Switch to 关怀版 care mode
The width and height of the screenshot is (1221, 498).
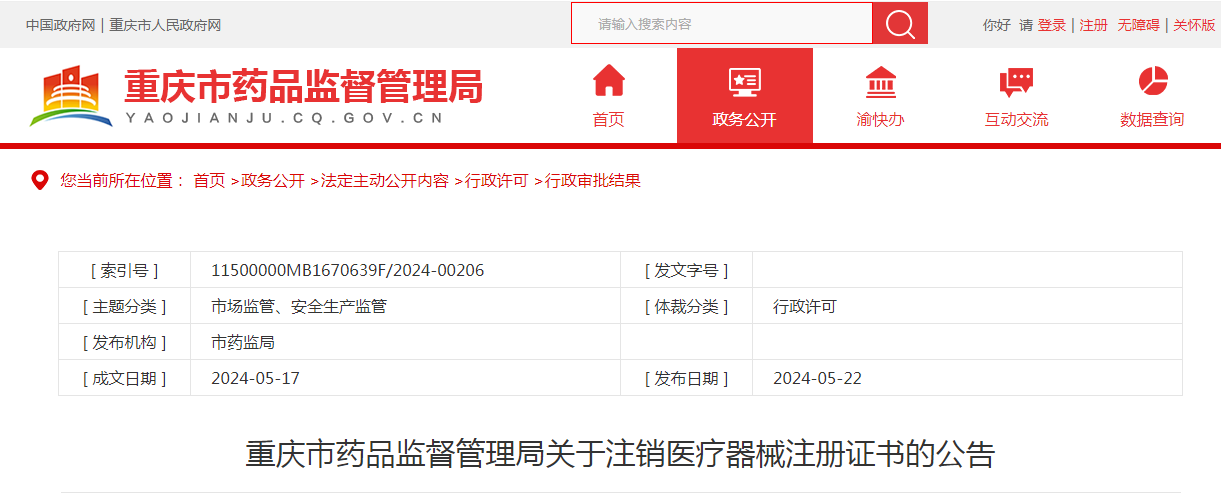(1194, 25)
